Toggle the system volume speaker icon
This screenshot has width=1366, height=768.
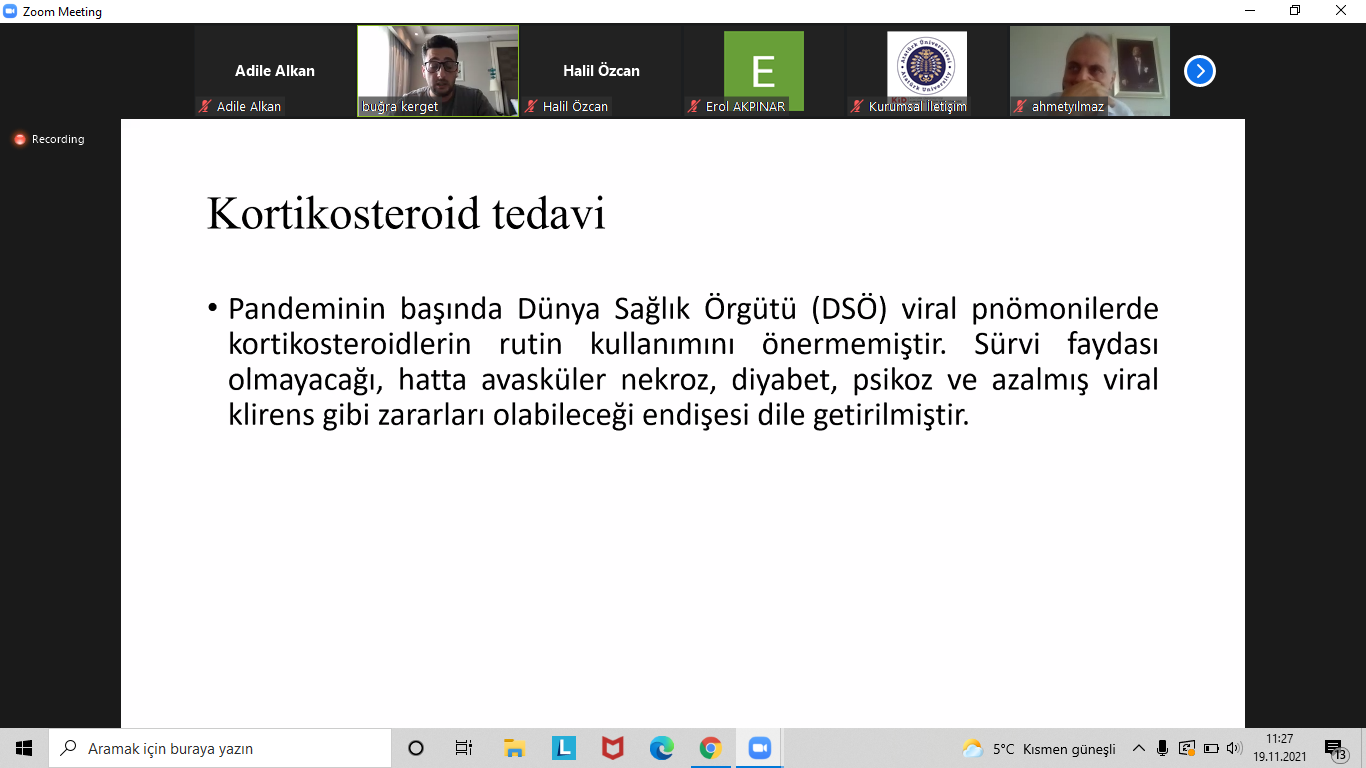tap(1234, 748)
